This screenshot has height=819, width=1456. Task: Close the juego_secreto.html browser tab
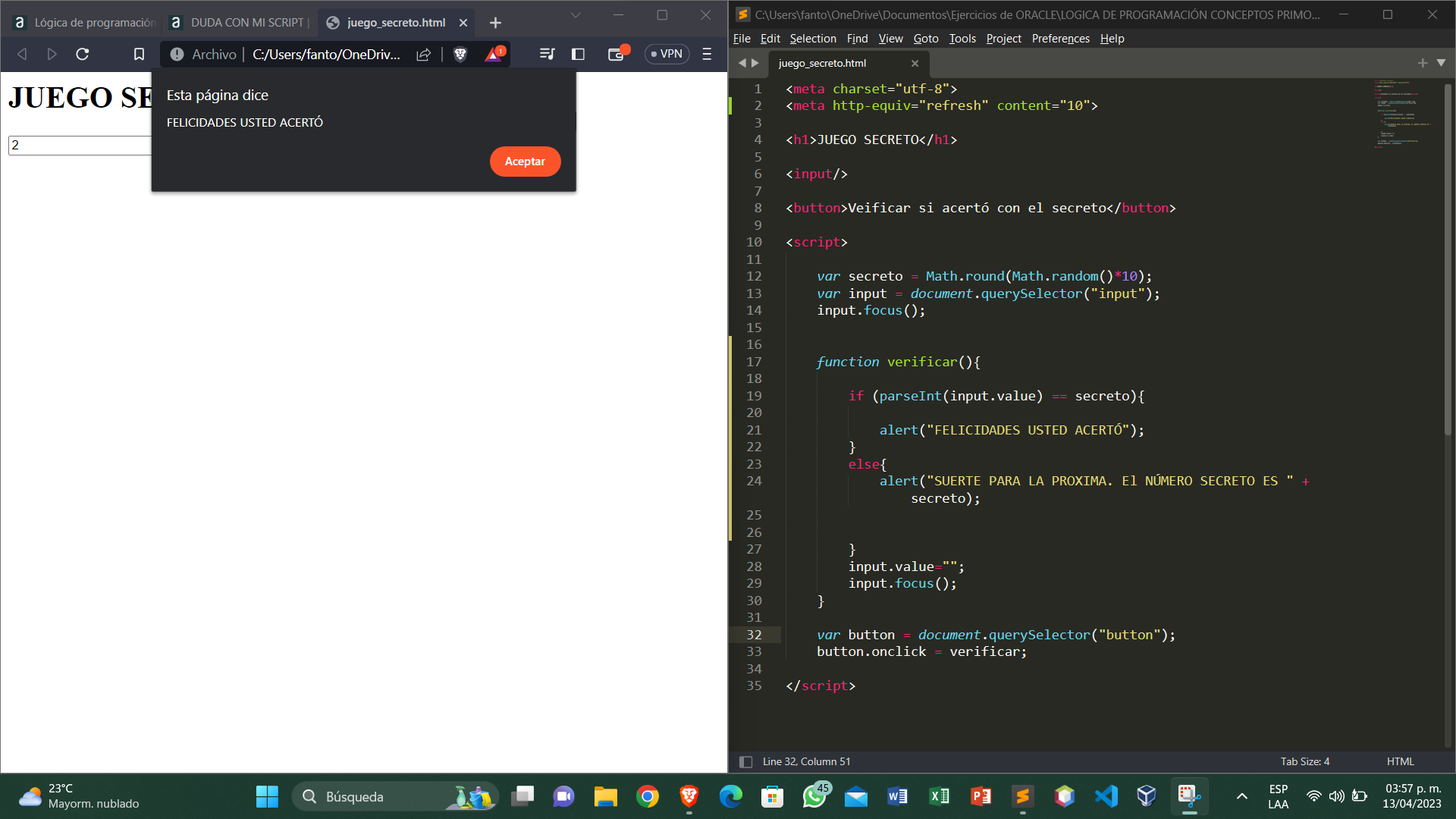tap(463, 23)
